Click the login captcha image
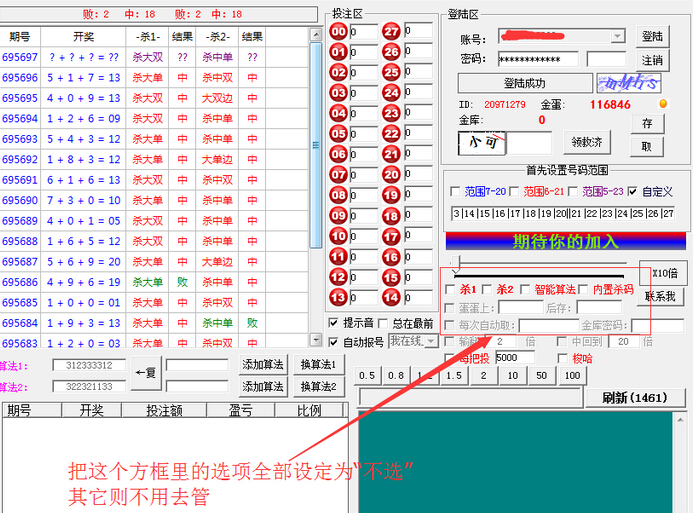The width and height of the screenshot is (693, 513). (629, 83)
